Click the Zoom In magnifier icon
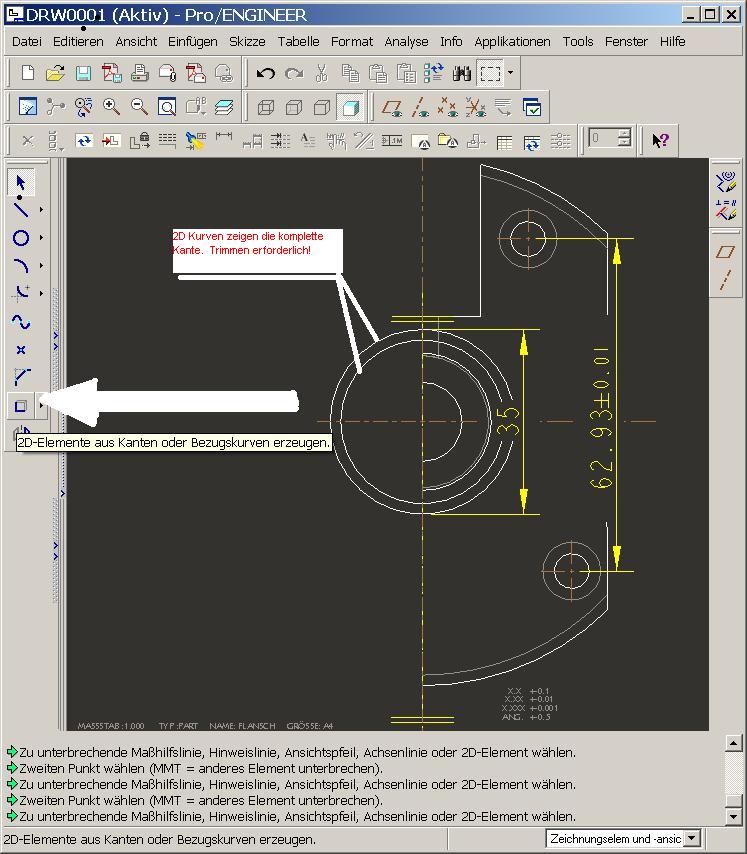The height and width of the screenshot is (854, 747). (x=111, y=107)
